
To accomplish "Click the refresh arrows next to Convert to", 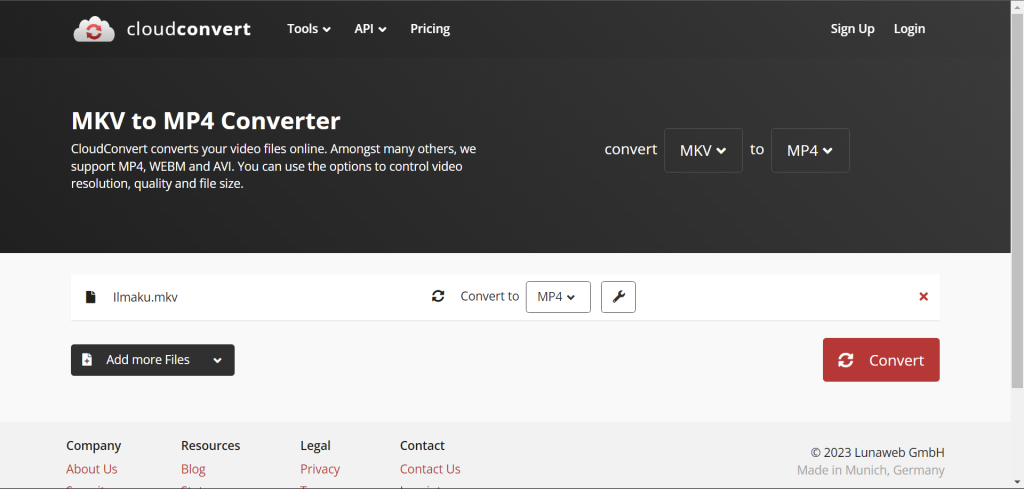I will coord(438,297).
